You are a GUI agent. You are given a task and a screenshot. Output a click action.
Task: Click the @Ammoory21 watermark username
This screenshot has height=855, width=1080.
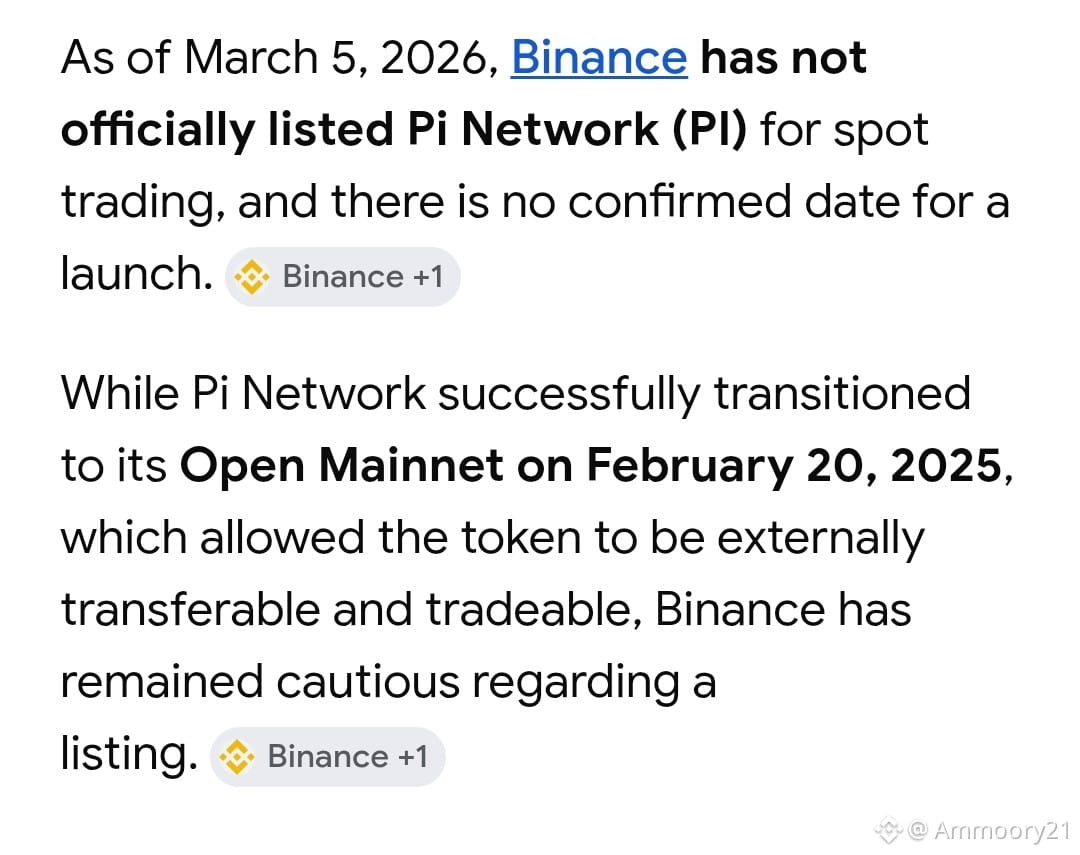[989, 830]
